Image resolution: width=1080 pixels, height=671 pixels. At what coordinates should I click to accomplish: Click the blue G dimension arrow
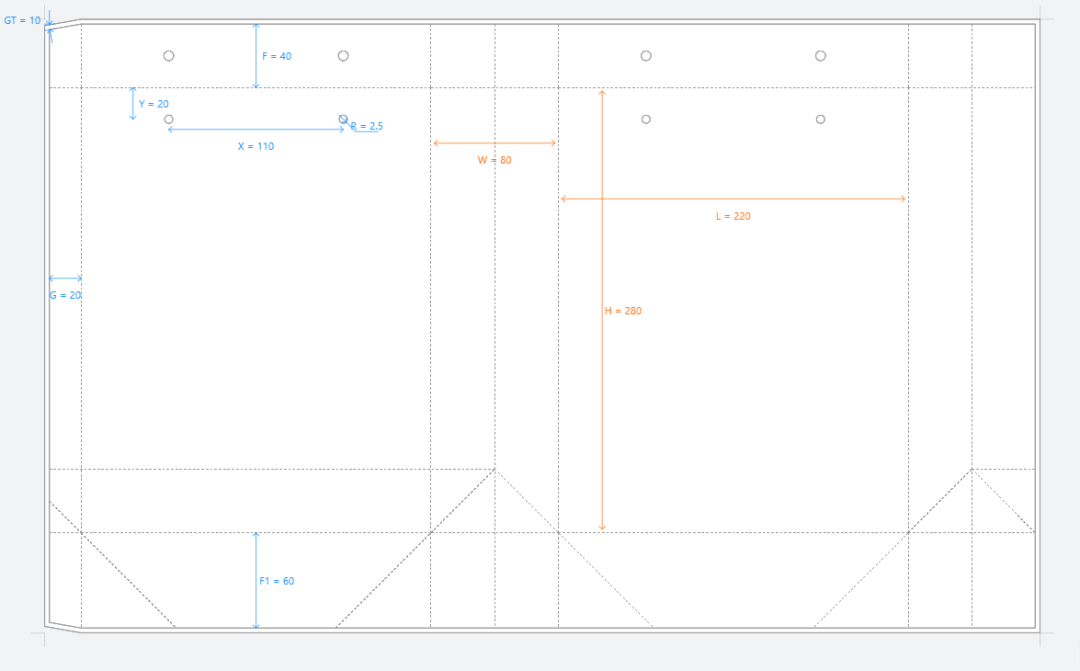(x=65, y=278)
